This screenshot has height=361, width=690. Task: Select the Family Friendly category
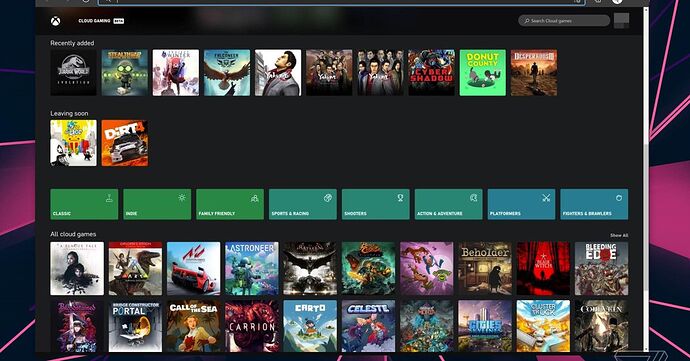[230, 204]
